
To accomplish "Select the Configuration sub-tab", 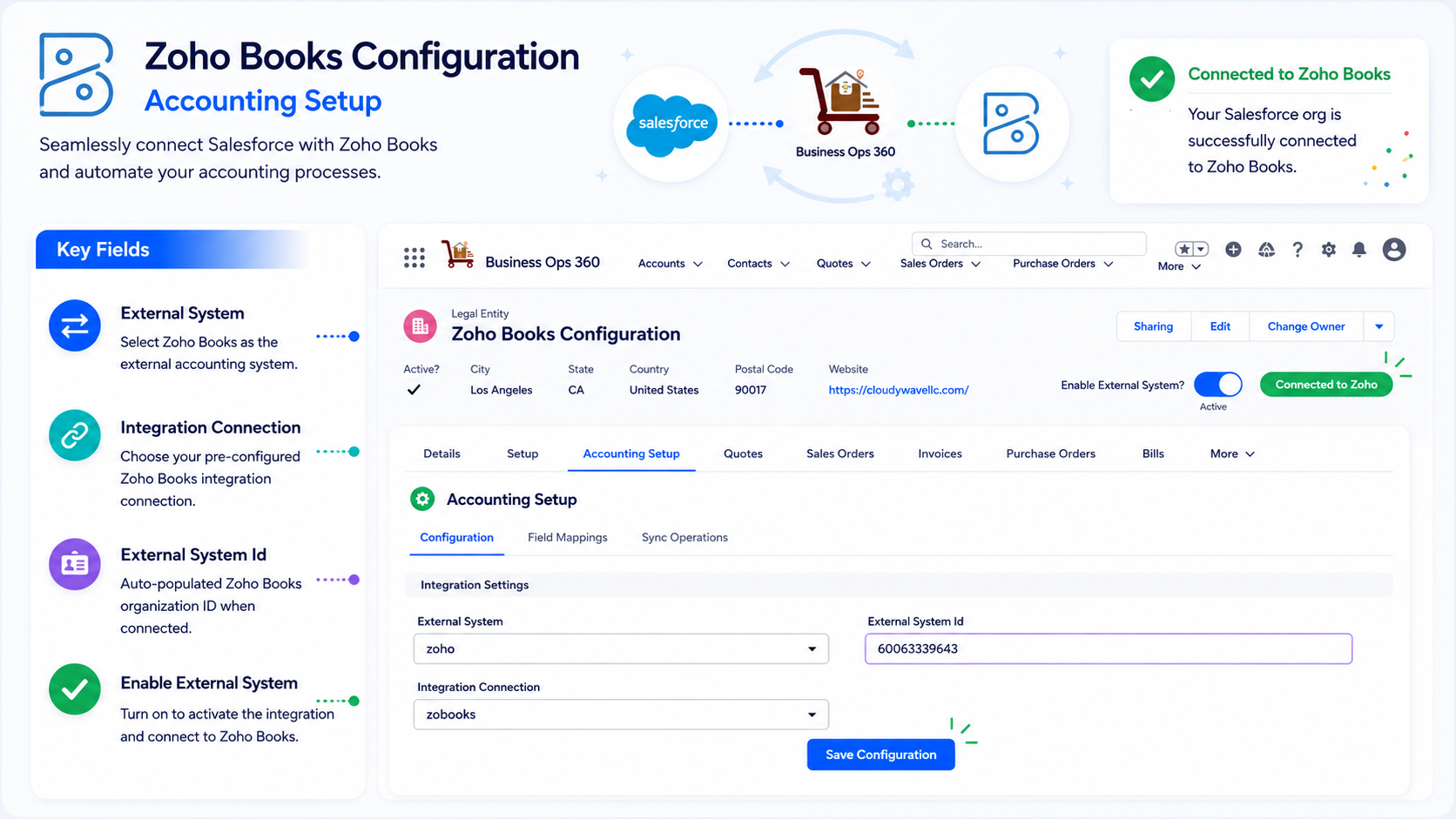I will pos(456,537).
